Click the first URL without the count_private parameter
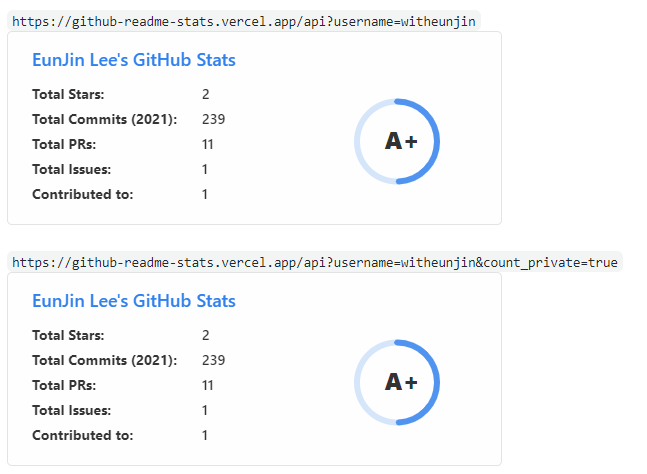Screen dimensions: 647x474 243,21
